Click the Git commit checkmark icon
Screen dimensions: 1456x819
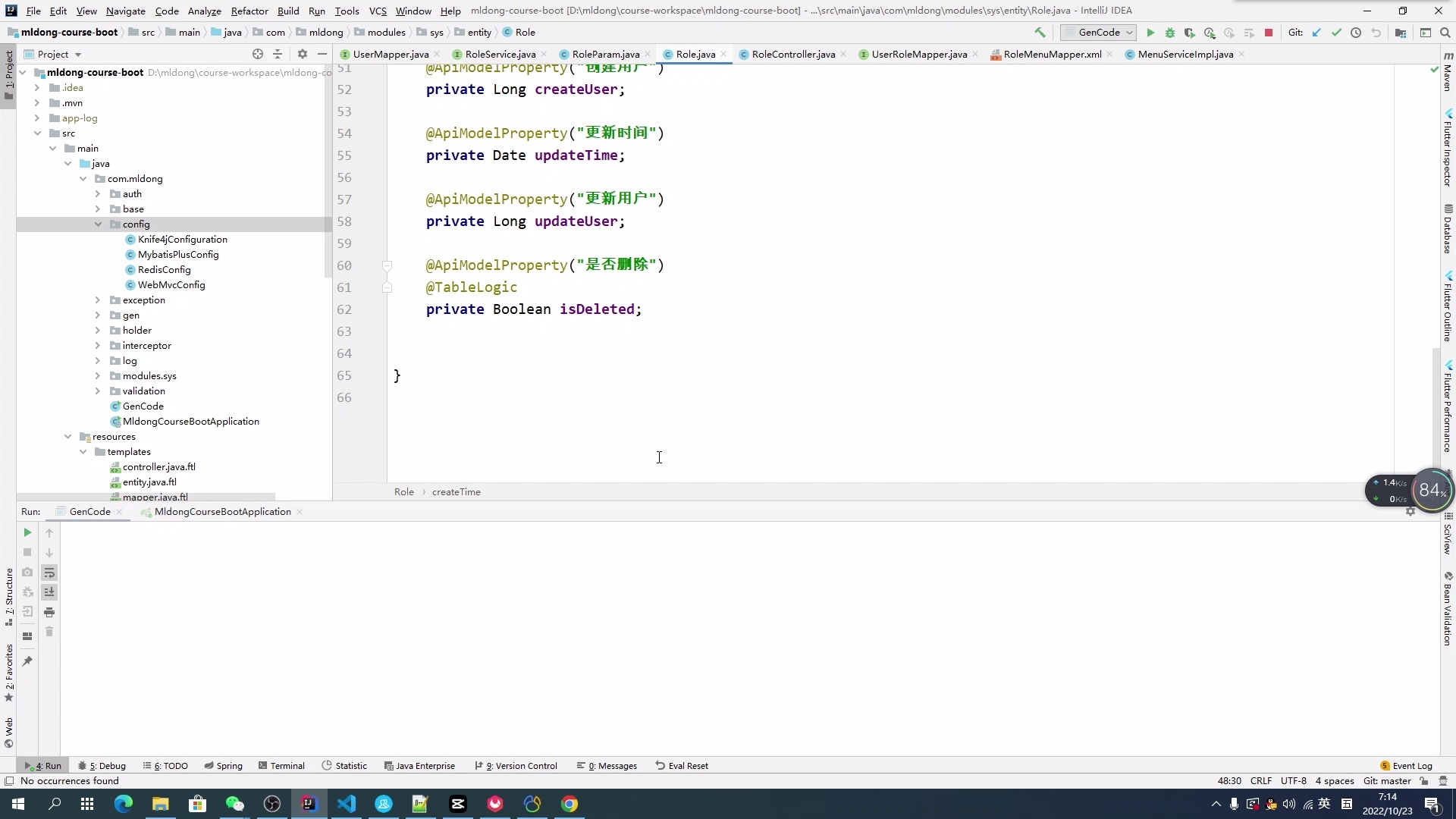1336,33
